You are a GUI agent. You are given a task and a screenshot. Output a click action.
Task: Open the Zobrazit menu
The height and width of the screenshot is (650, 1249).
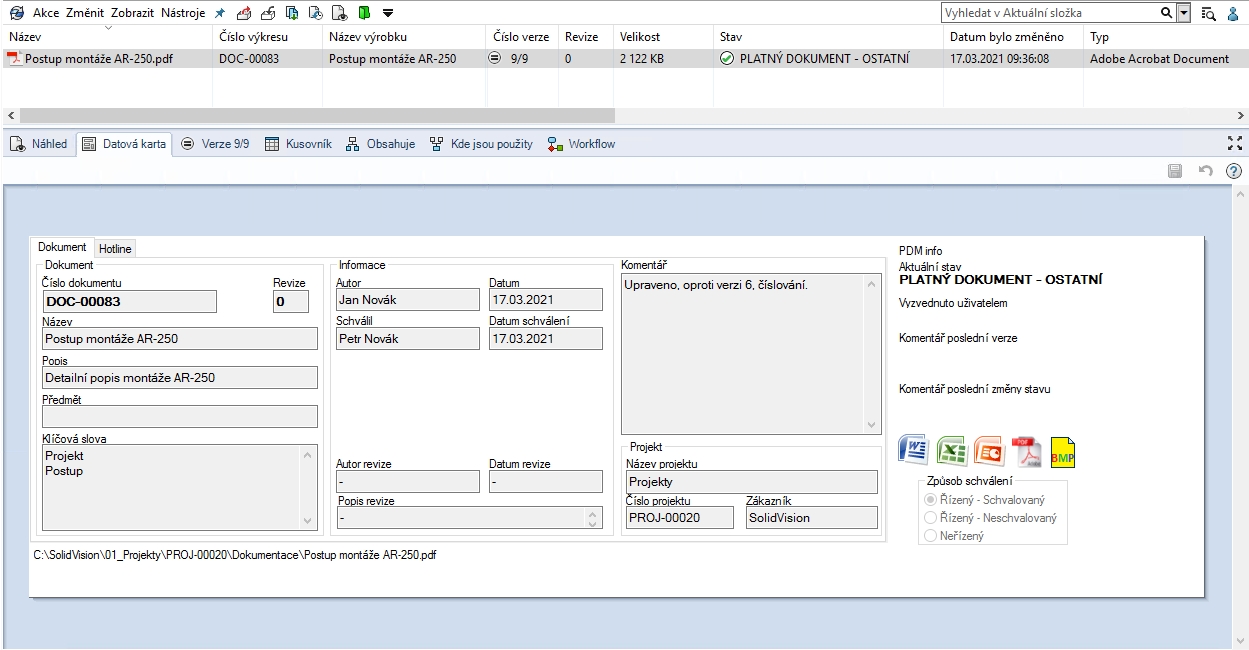coord(133,13)
